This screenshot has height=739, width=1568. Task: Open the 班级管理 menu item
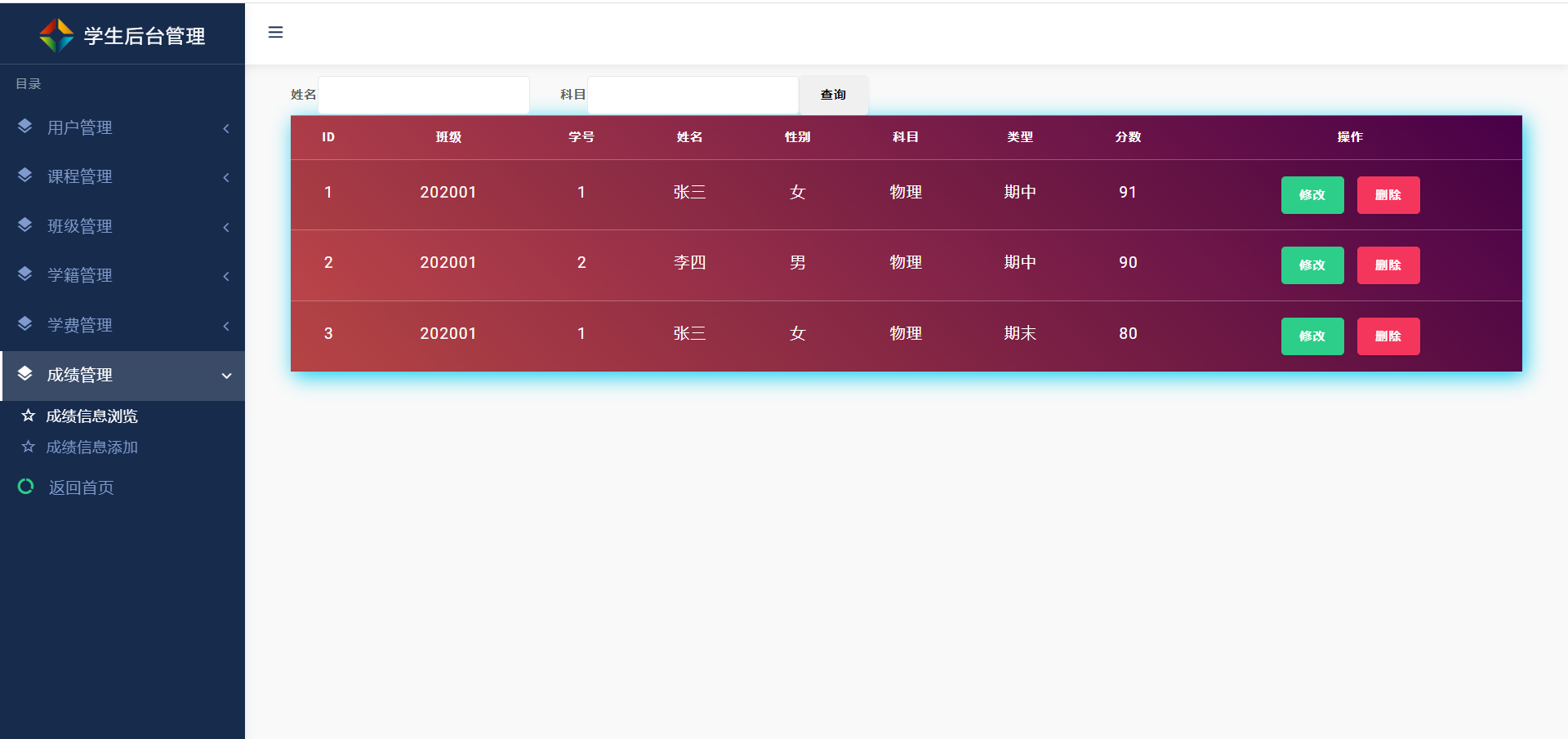click(122, 226)
